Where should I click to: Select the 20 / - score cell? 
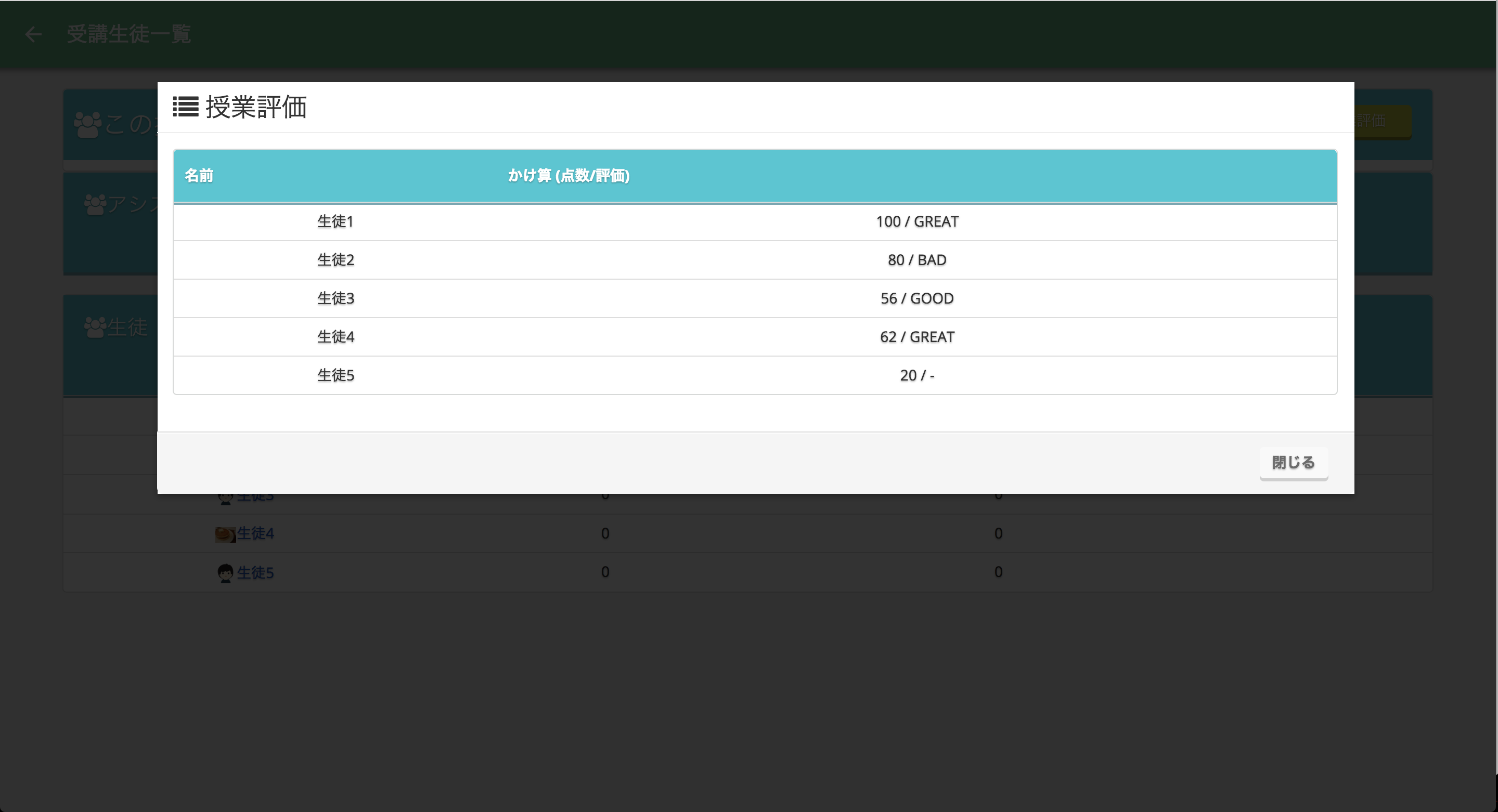tap(917, 375)
